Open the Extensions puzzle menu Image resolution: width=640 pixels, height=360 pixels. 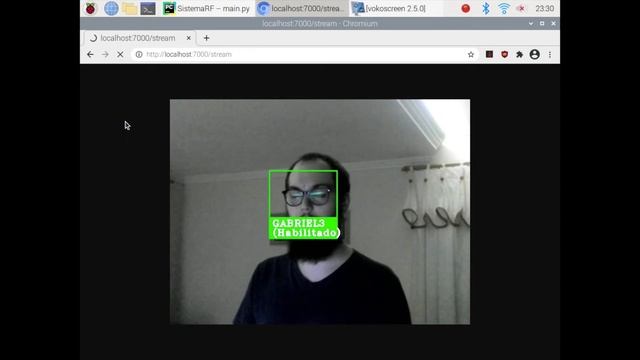[519, 54]
